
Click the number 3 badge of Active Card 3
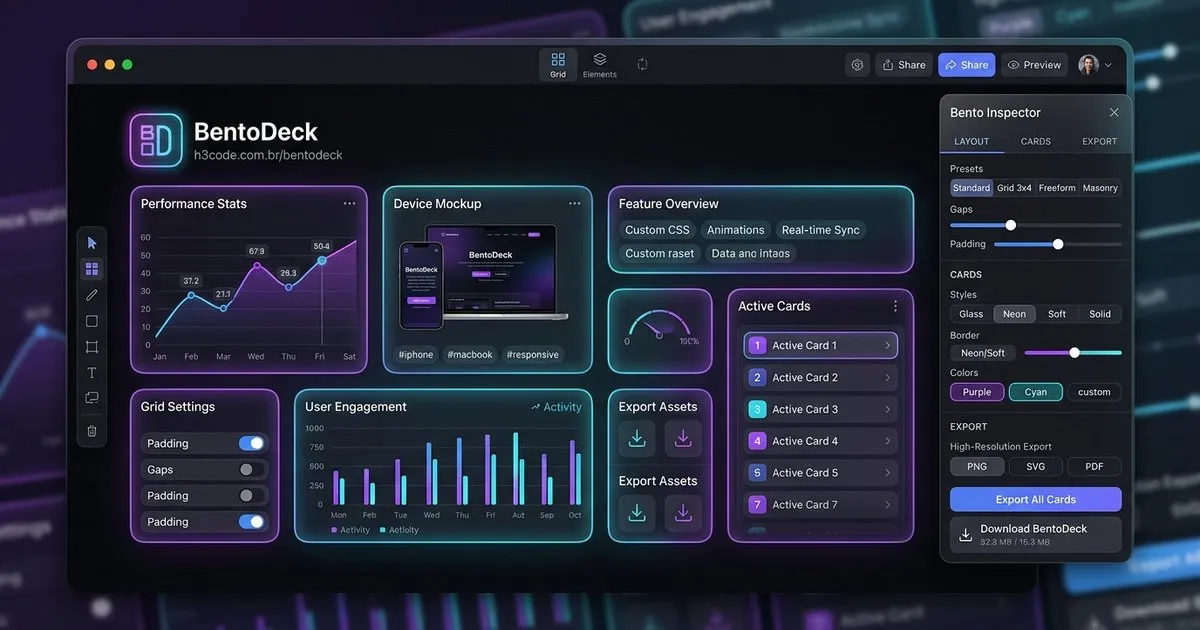[x=757, y=409]
